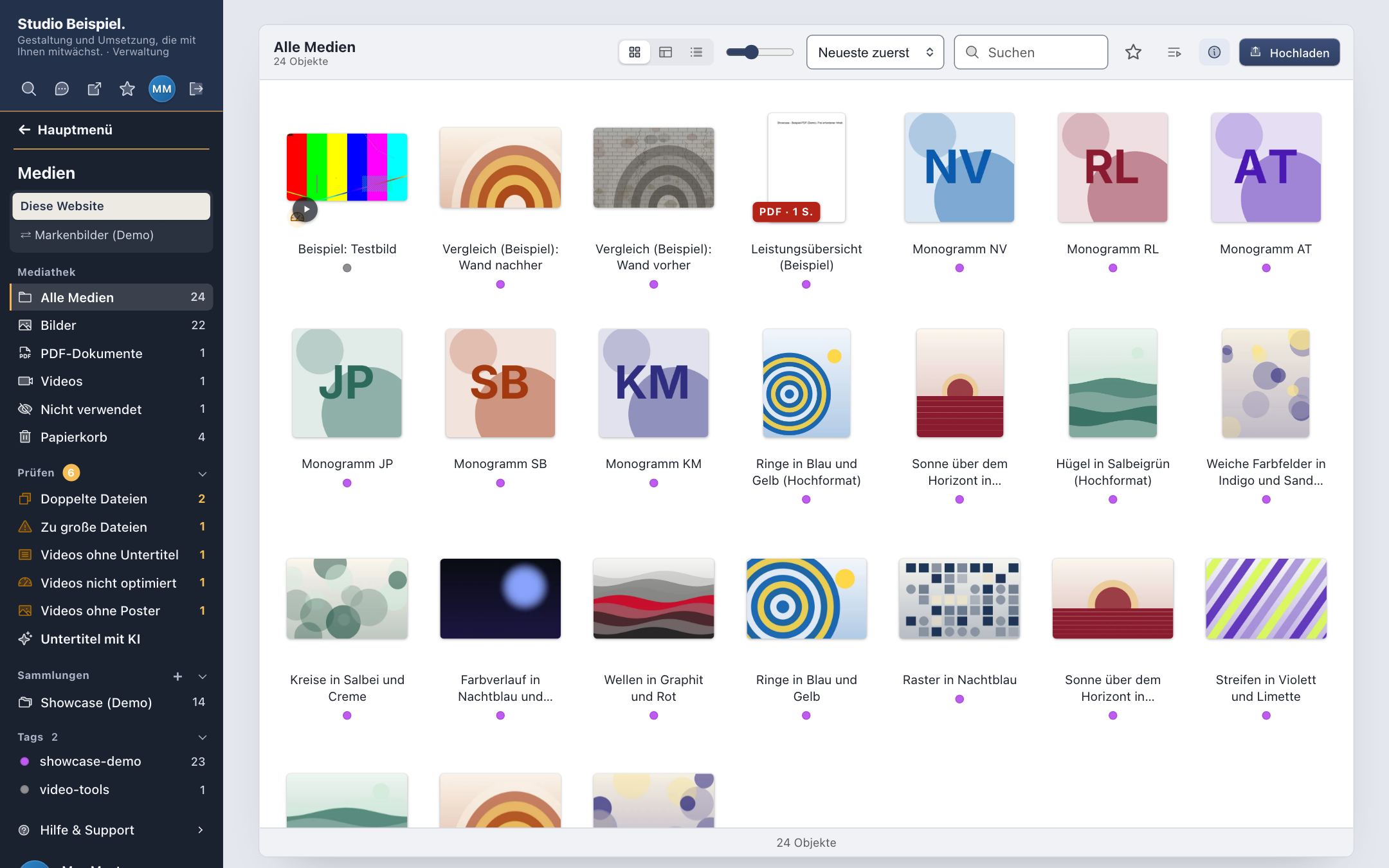Click the playlist-style icon in toolbar
1389x868 pixels.
[x=1174, y=52]
